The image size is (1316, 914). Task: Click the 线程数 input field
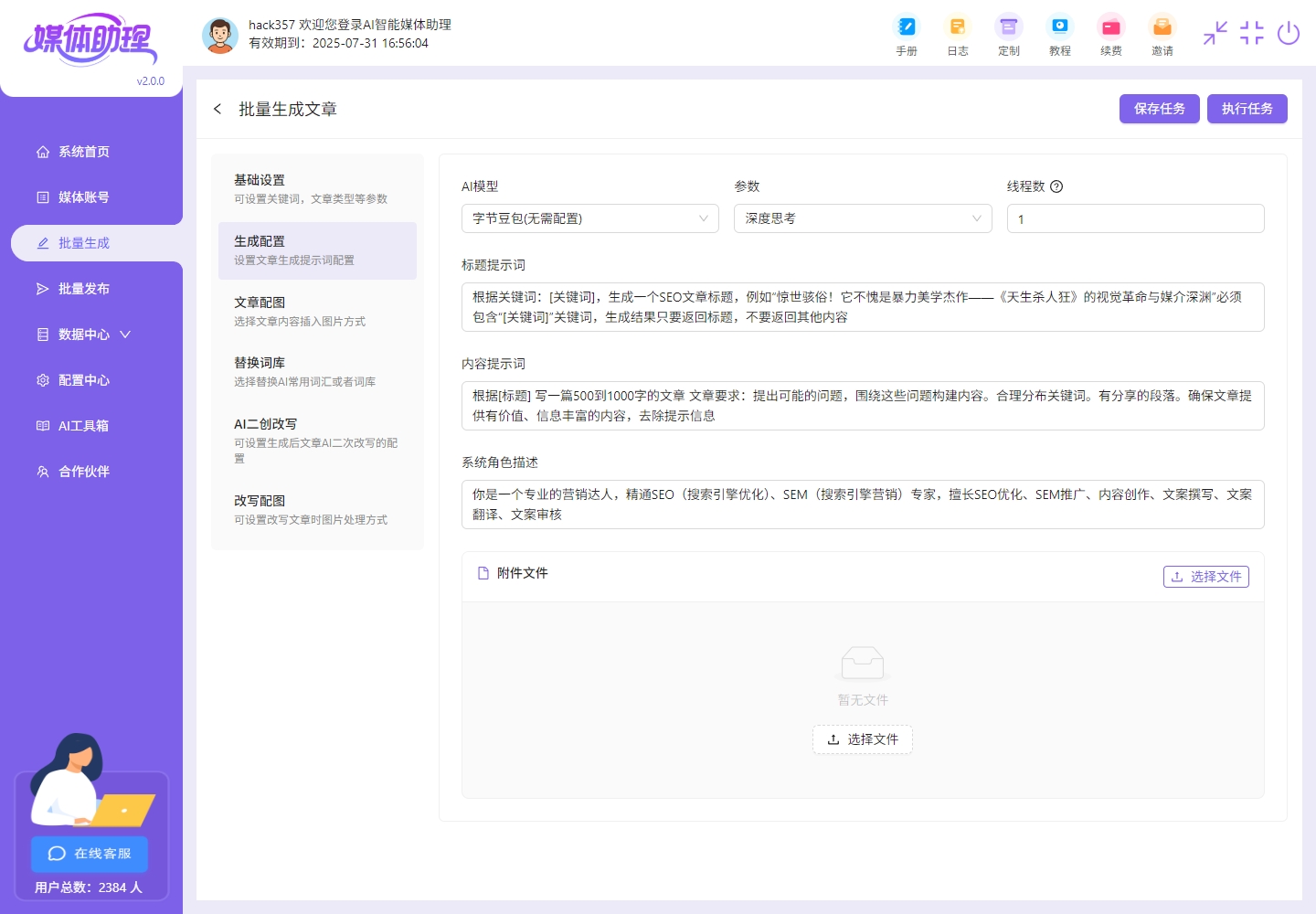[1135, 218]
